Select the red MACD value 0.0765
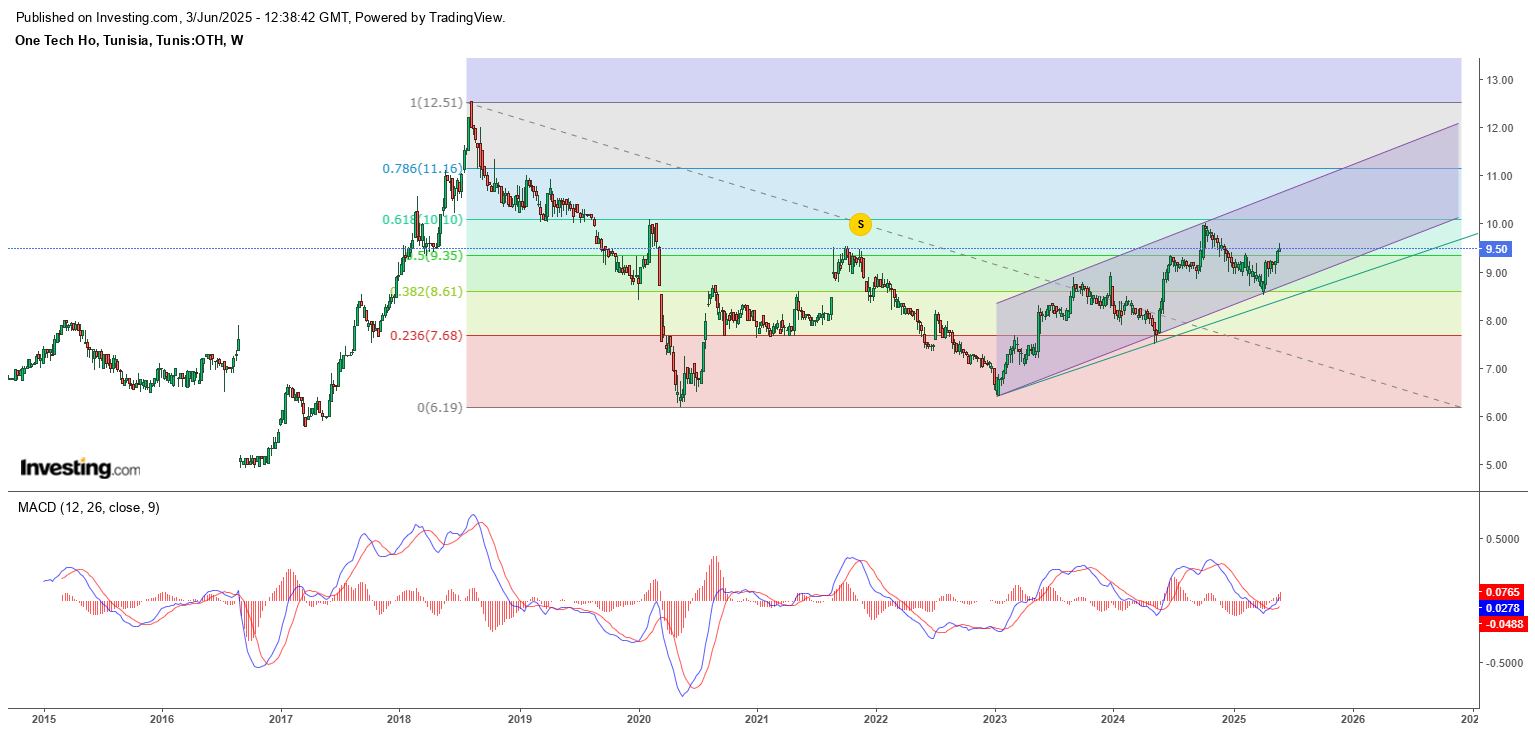The image size is (1535, 732). click(1500, 591)
